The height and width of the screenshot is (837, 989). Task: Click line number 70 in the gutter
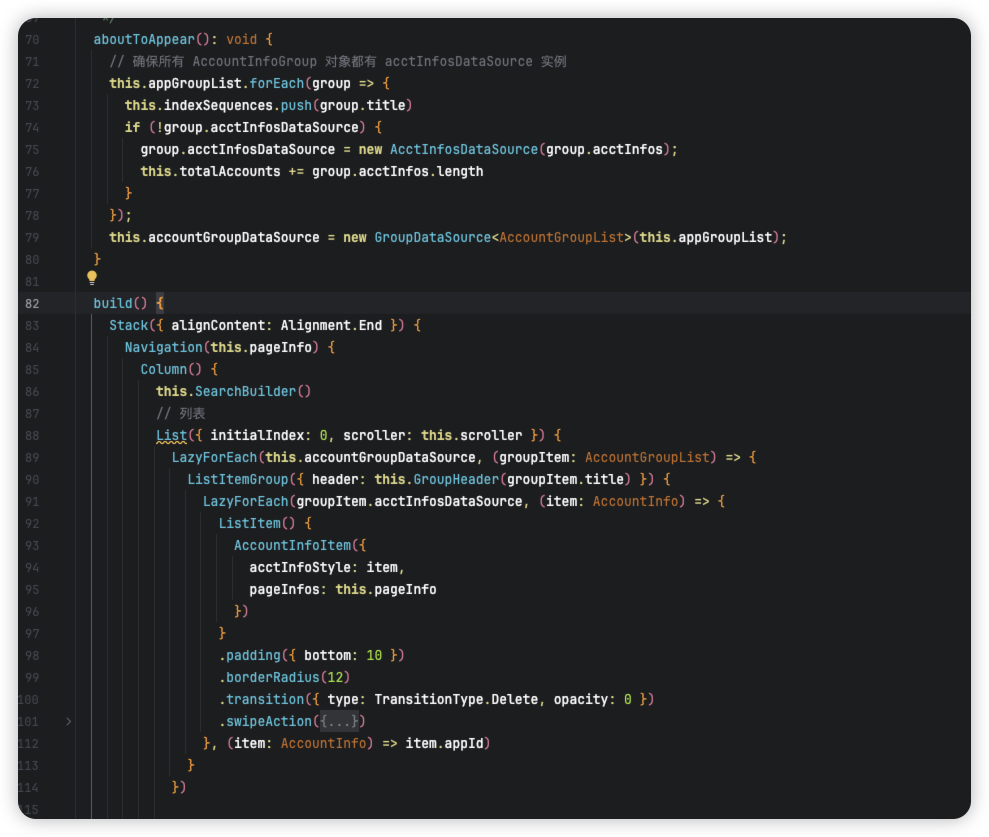coord(31,39)
